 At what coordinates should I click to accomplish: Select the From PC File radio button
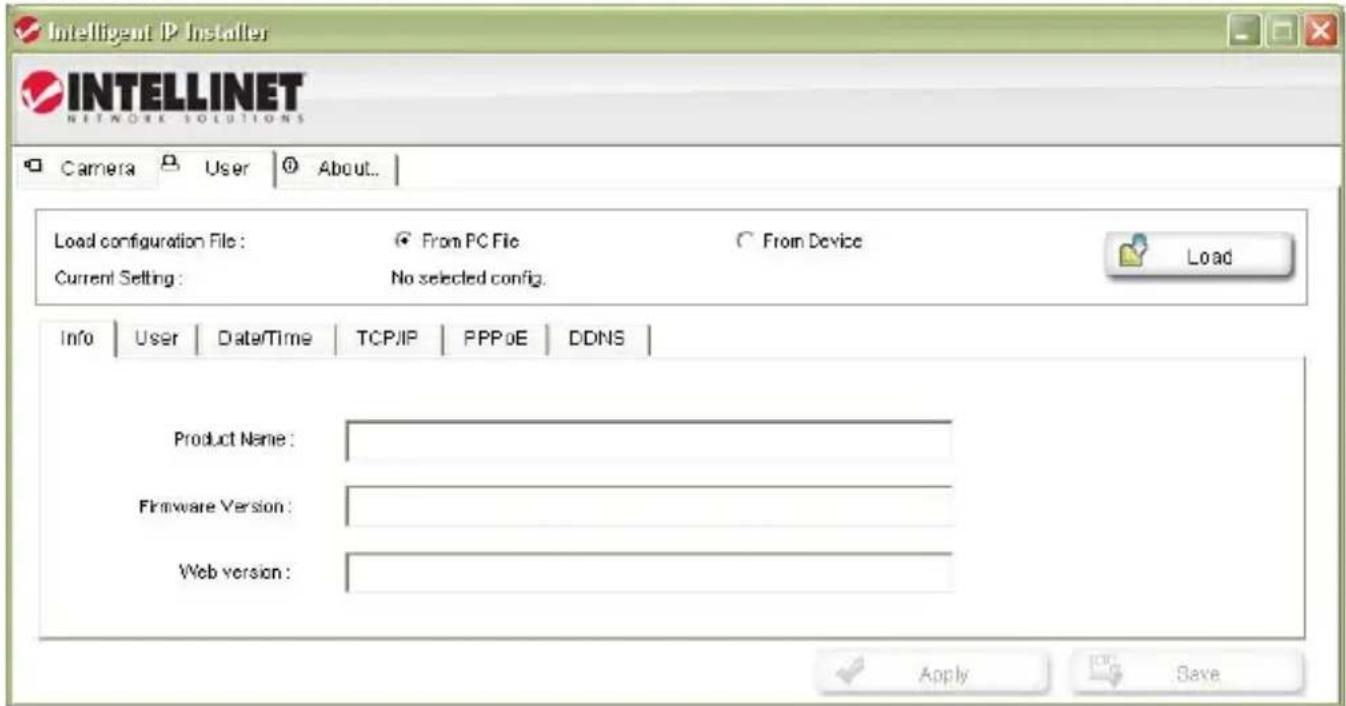pyautogui.click(x=403, y=241)
